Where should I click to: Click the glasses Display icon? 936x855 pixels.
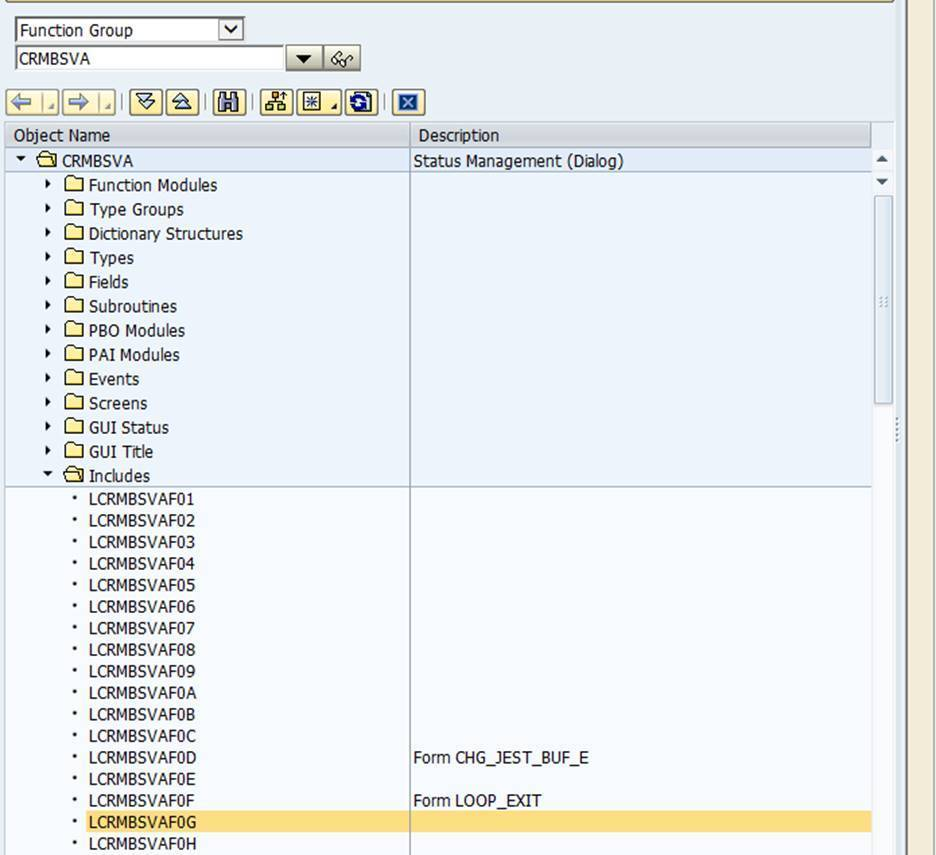click(x=342, y=59)
